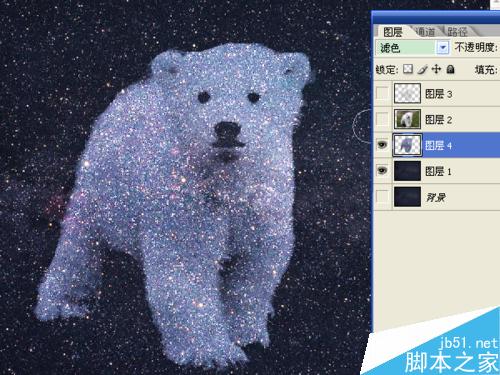Switch to the 通道 tab
The width and height of the screenshot is (500, 375).
[x=426, y=32]
